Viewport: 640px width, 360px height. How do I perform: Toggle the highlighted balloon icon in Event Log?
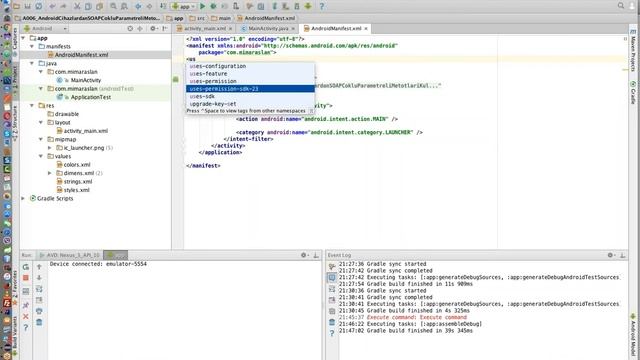pos(332,278)
